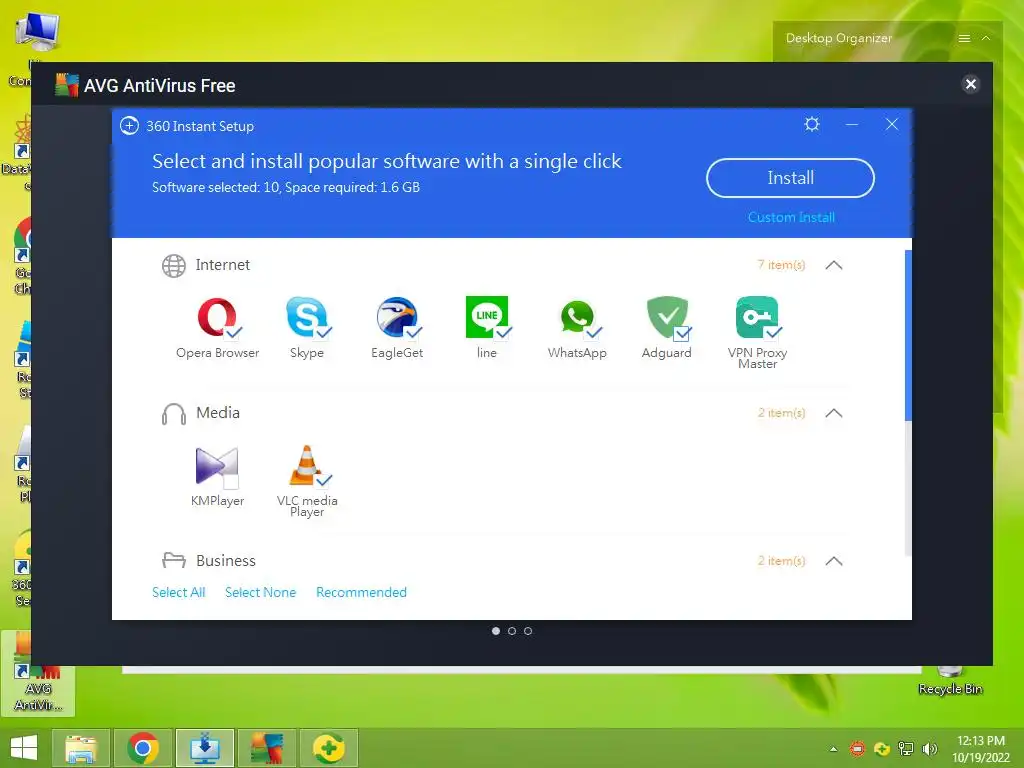Go to the first slide dot
The width and height of the screenshot is (1024, 768).
pos(496,631)
